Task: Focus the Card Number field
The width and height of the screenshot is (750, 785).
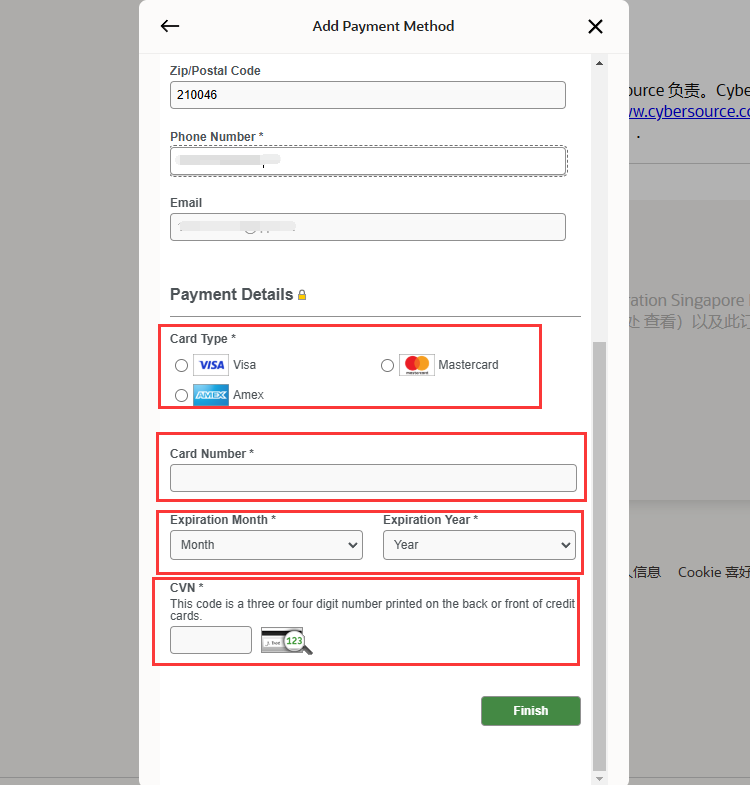Action: tap(373, 478)
